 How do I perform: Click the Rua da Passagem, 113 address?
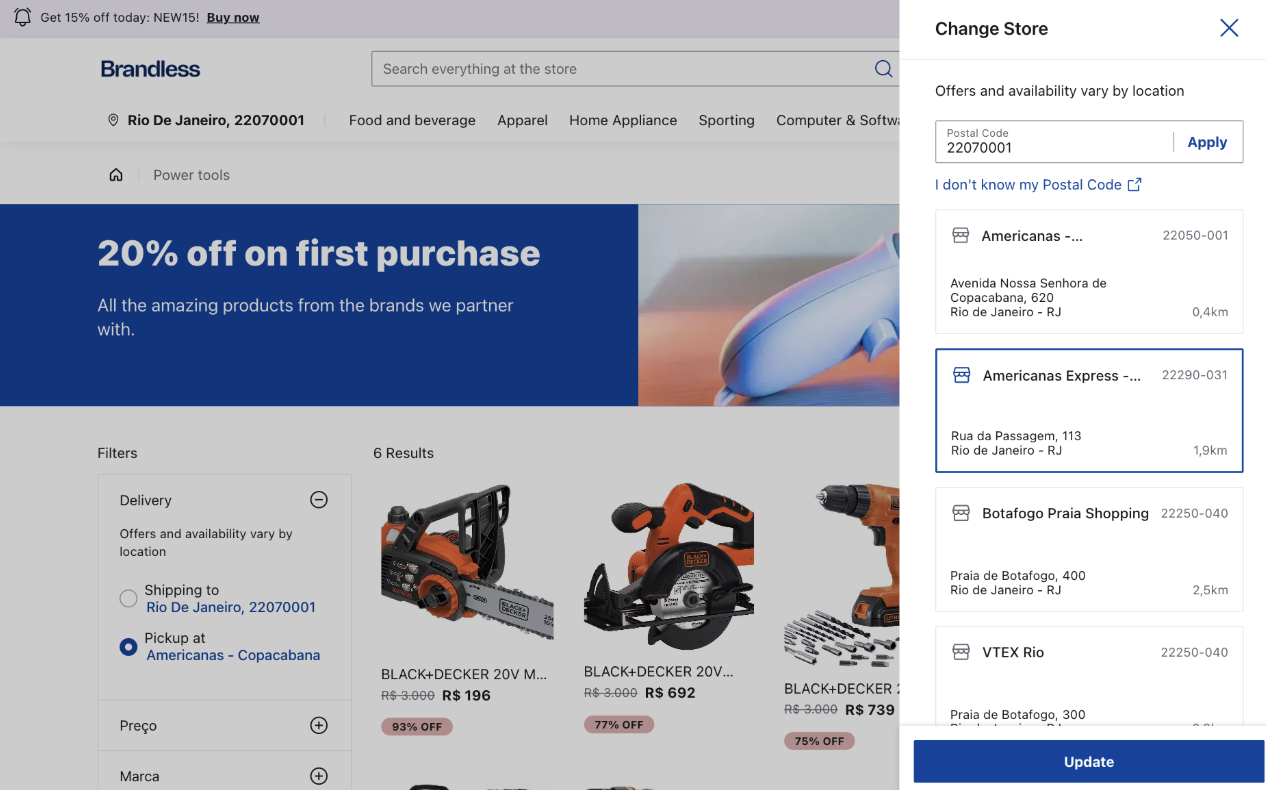tap(1016, 436)
